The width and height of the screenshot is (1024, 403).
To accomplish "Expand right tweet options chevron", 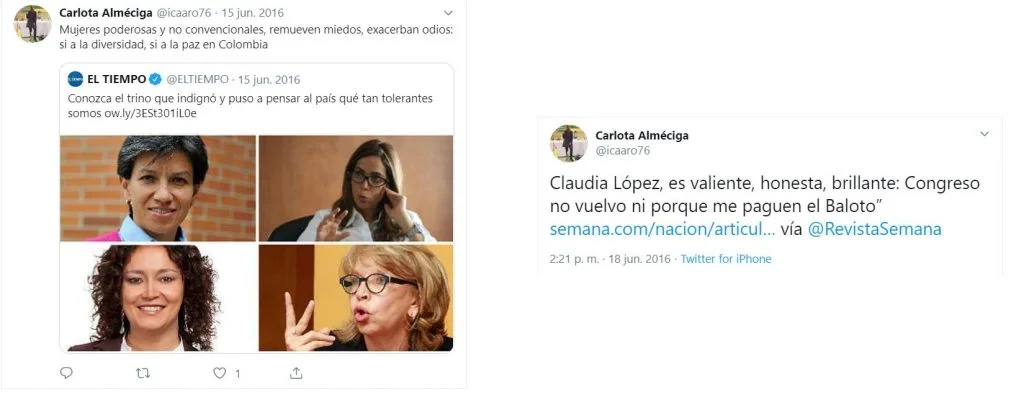I will tap(984, 134).
